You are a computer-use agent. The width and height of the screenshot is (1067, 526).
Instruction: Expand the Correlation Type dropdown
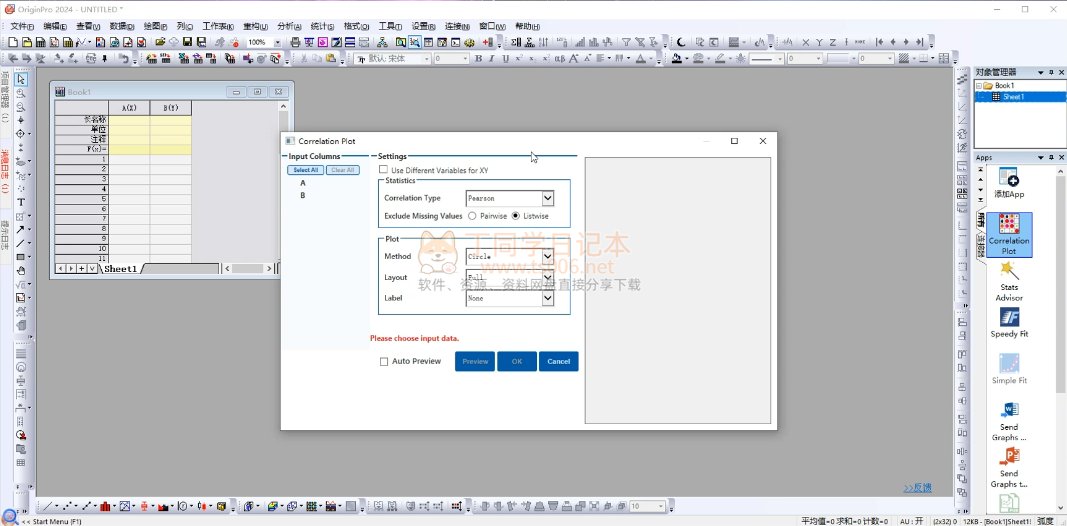click(547, 199)
